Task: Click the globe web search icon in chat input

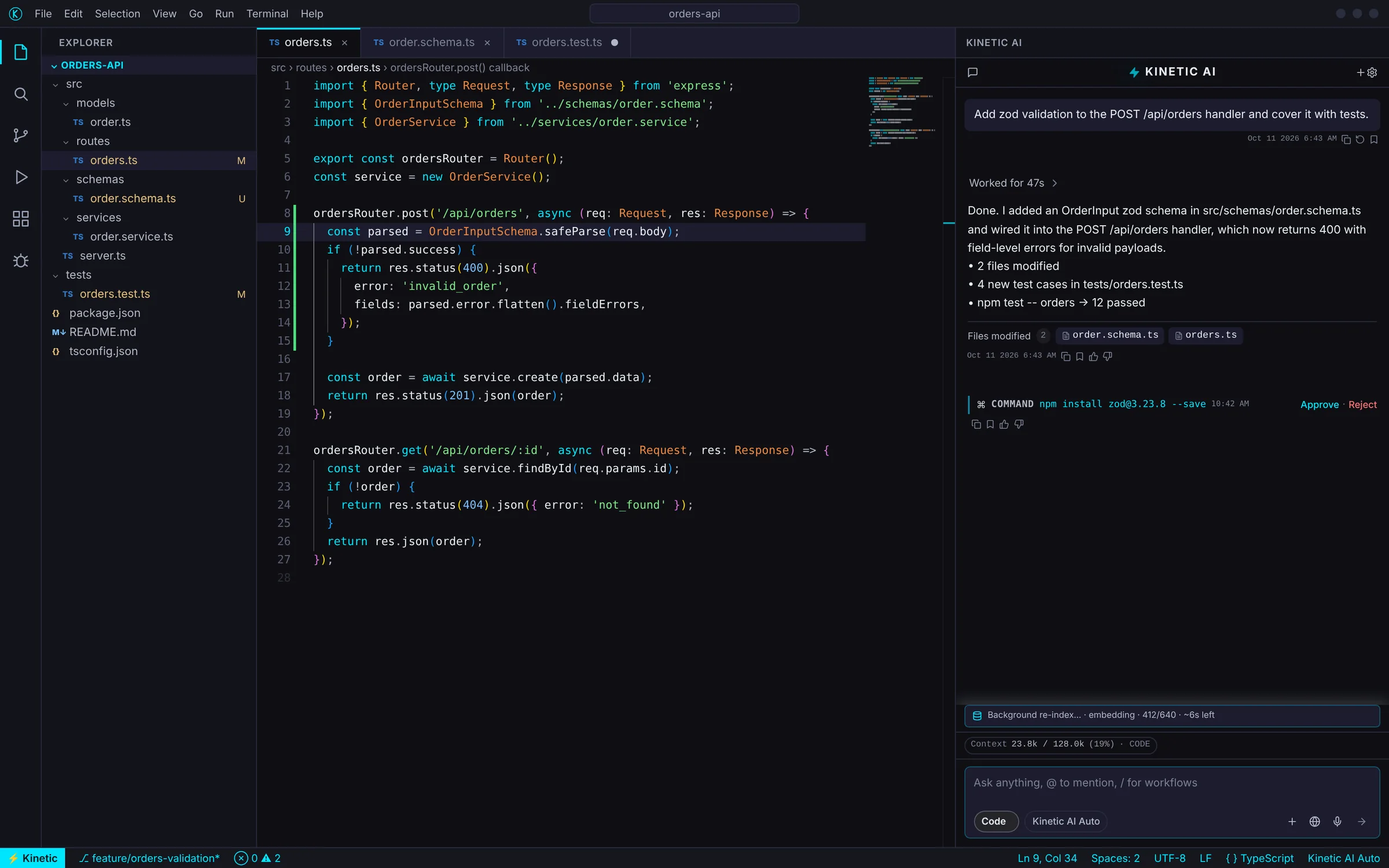Action: 1315,821
